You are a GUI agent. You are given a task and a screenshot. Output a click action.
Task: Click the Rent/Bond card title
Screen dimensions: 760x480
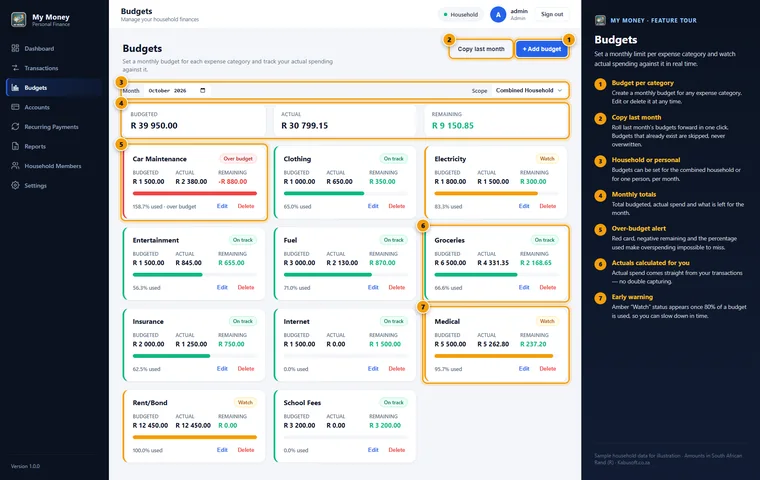coord(150,403)
